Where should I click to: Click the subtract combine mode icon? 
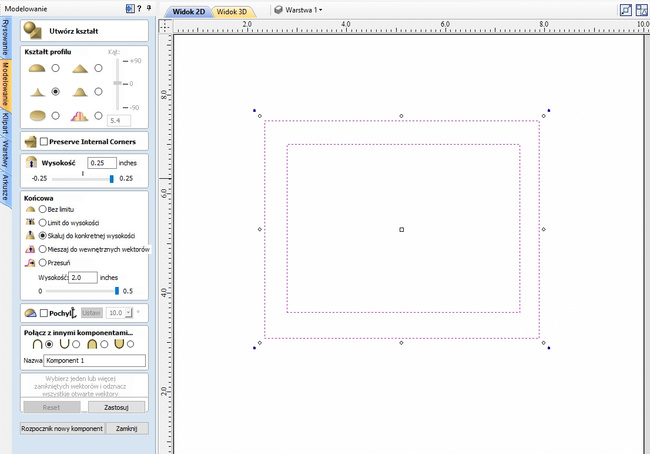point(64,344)
